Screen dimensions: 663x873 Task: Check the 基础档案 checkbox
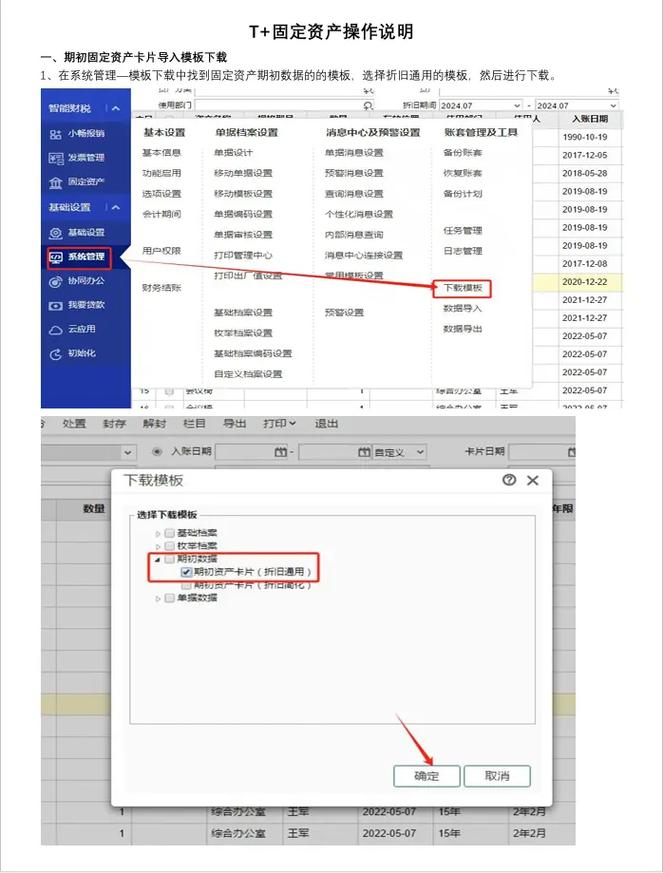[170, 533]
